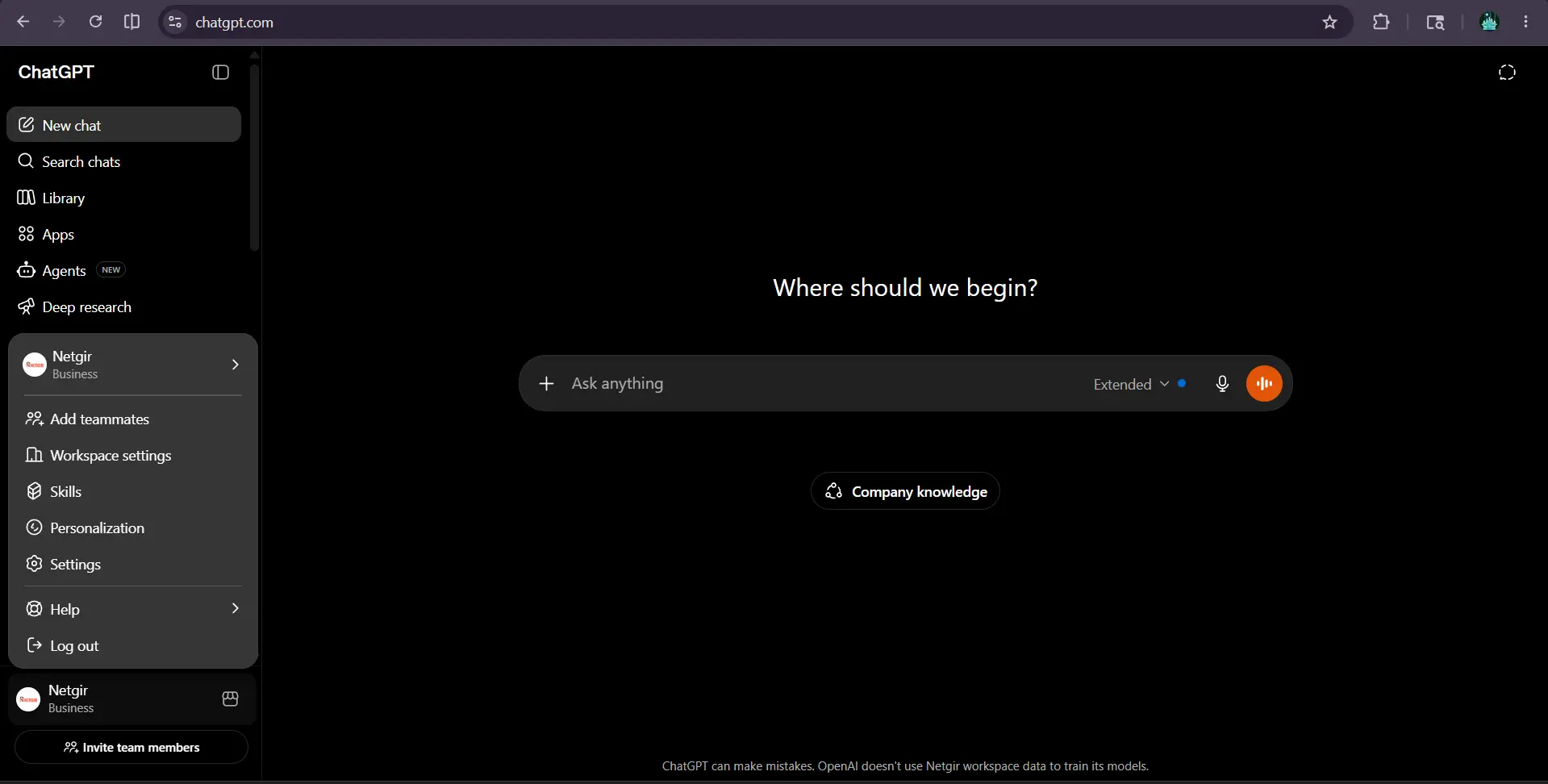Open the Apps section
Viewport: 1548px width, 784px height.
[124, 234]
